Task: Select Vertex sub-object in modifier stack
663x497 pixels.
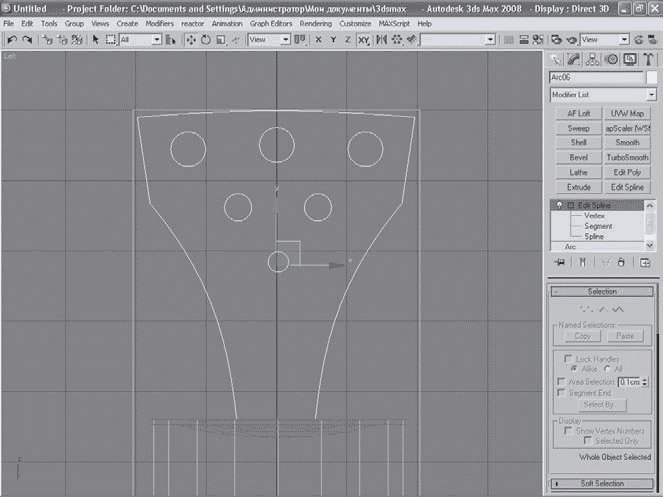Action: [x=596, y=215]
